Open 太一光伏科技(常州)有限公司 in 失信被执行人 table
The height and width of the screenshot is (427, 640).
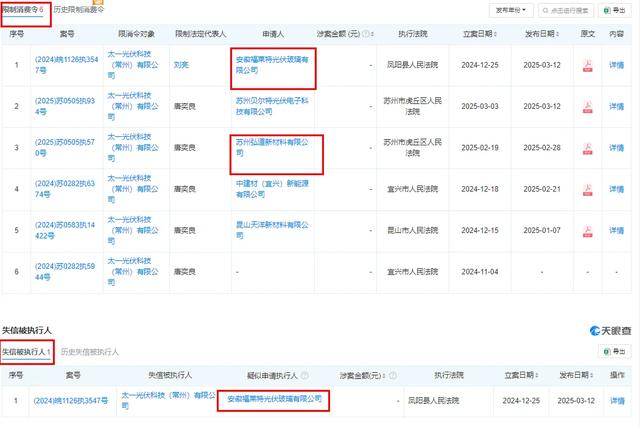(168, 400)
